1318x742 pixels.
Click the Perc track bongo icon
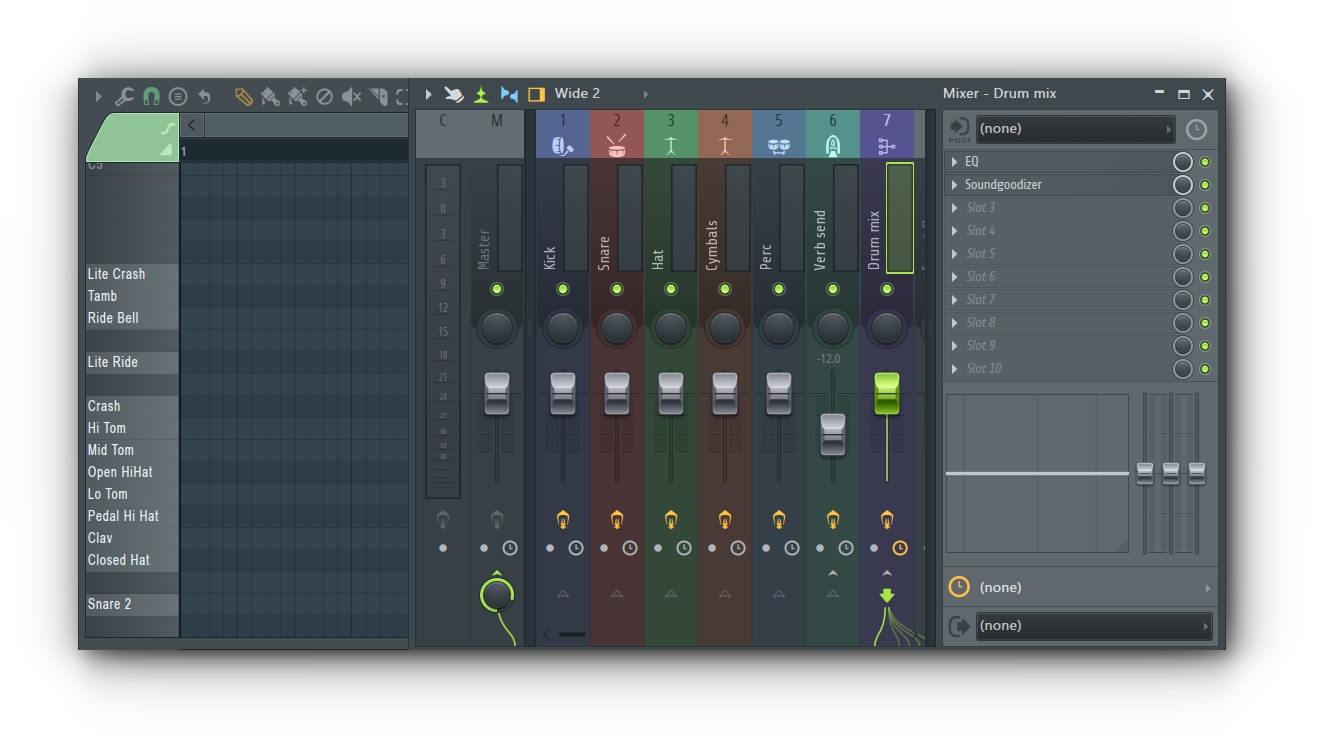pyautogui.click(x=778, y=146)
